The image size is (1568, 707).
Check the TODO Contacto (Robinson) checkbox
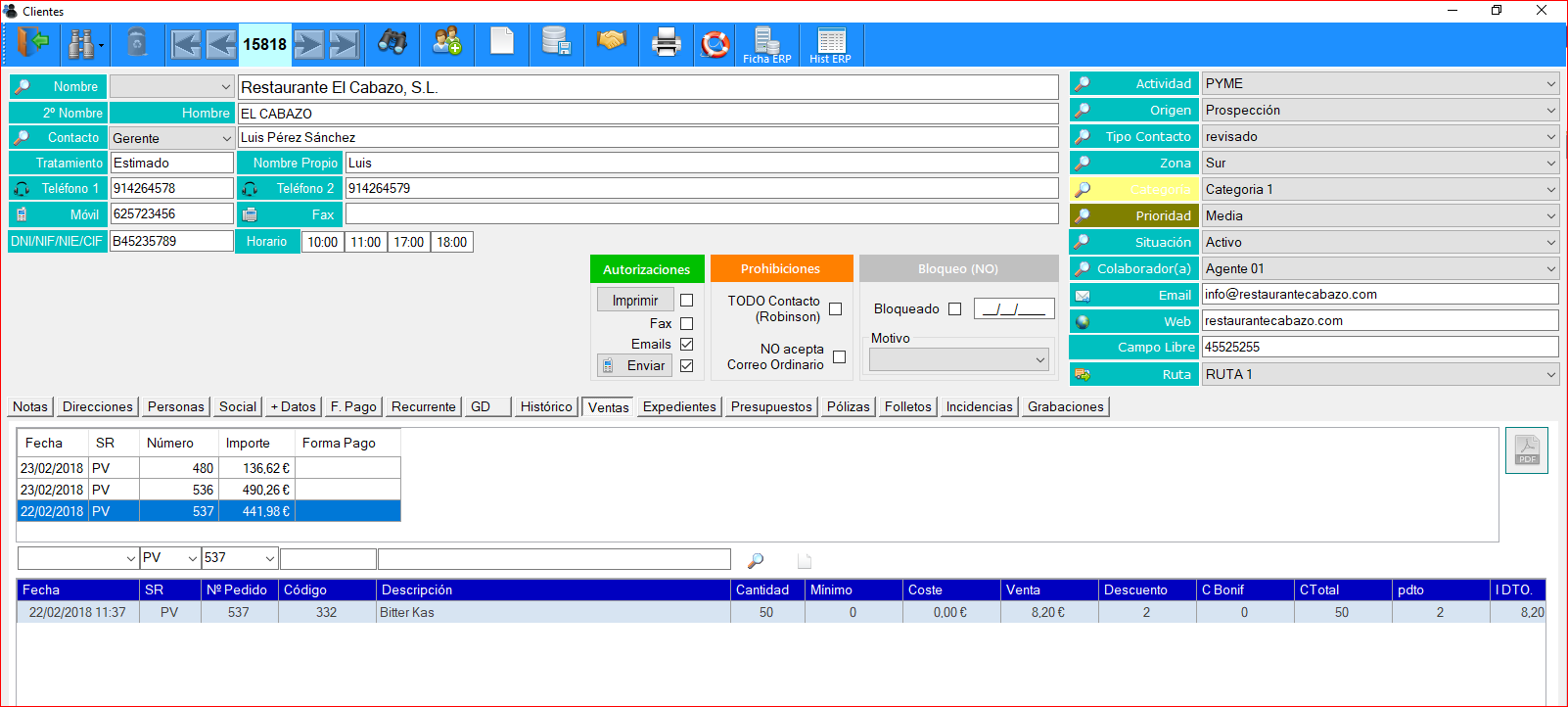click(x=835, y=308)
